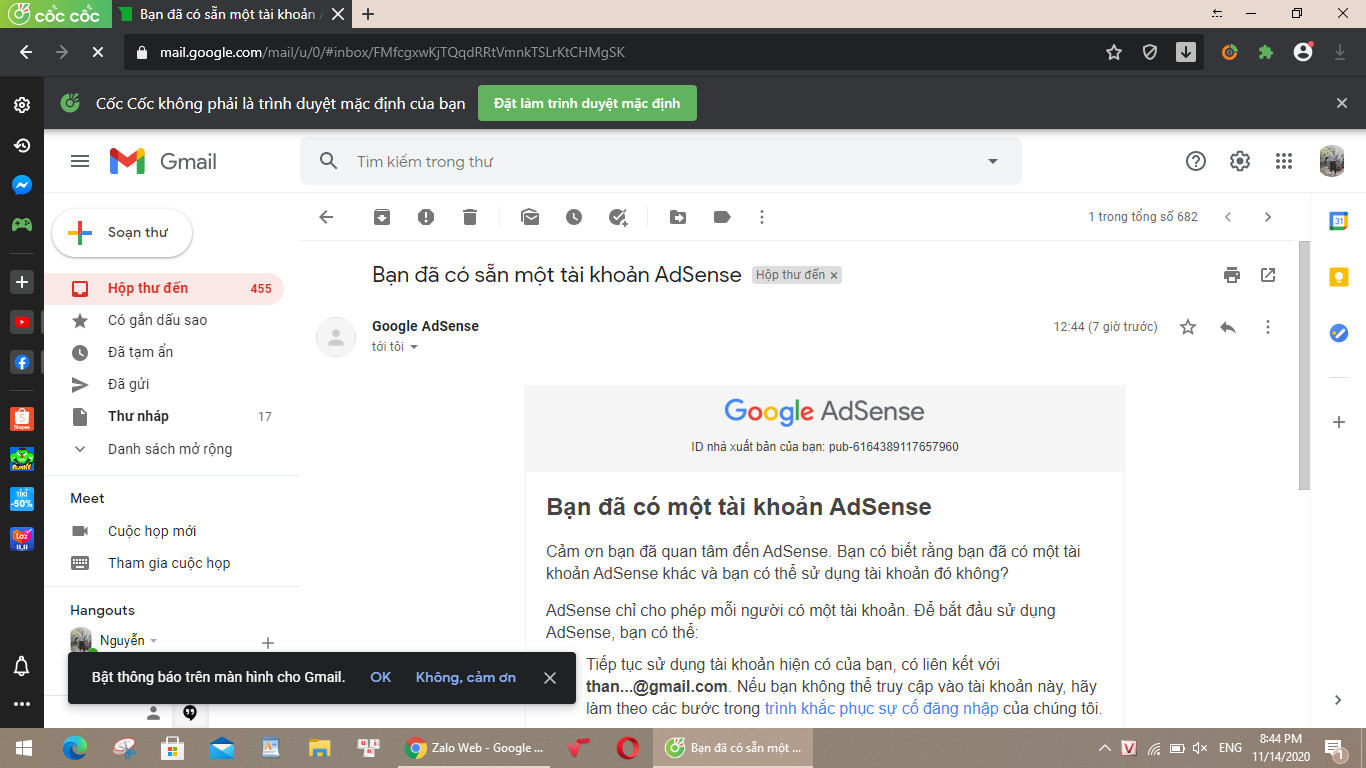Screen dimensions: 1366x768
Task: Go to older email with next arrow
Action: (x=1268, y=217)
